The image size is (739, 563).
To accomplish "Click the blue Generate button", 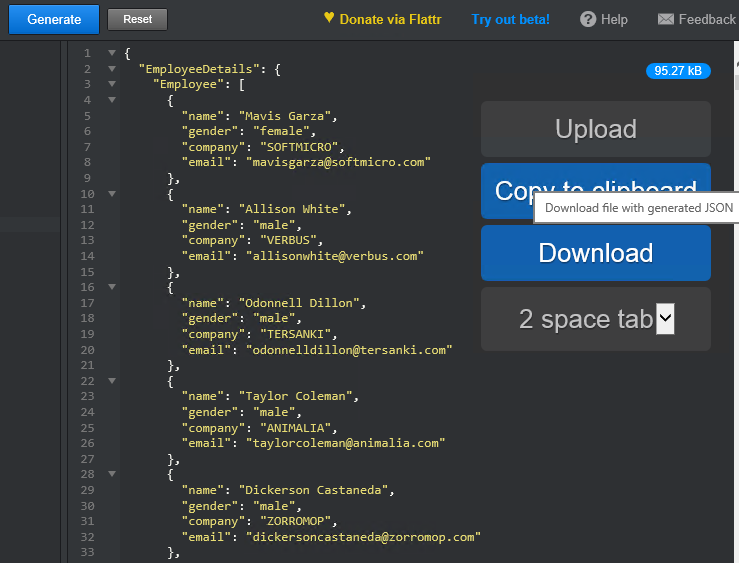I will tap(54, 19).
